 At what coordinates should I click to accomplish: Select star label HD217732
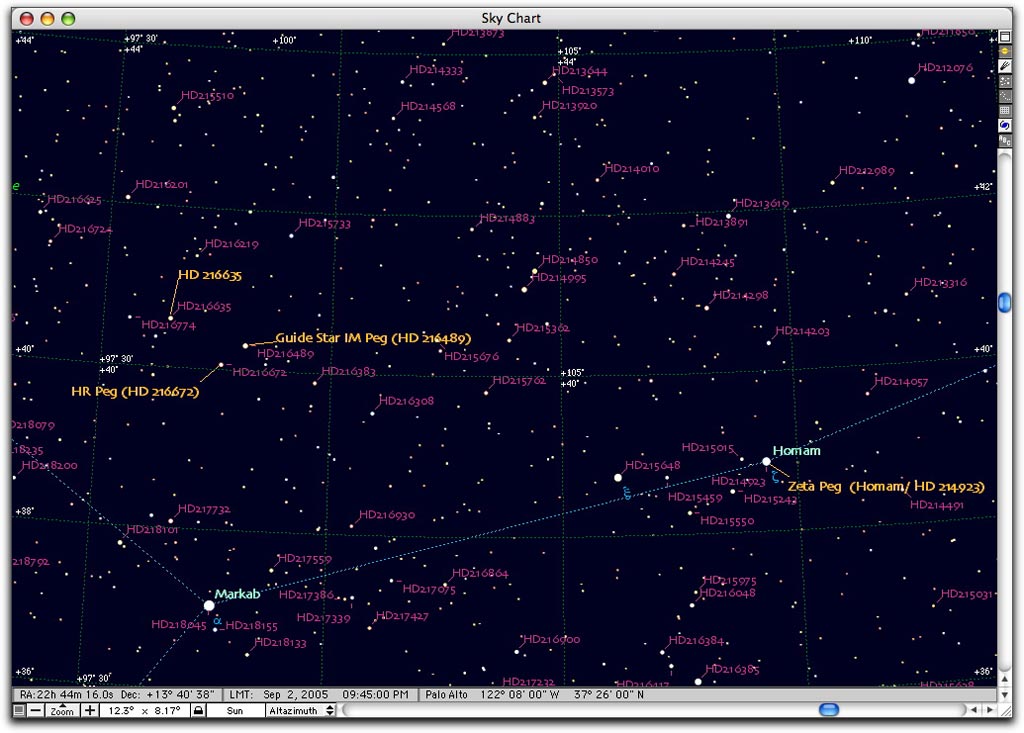[204, 509]
